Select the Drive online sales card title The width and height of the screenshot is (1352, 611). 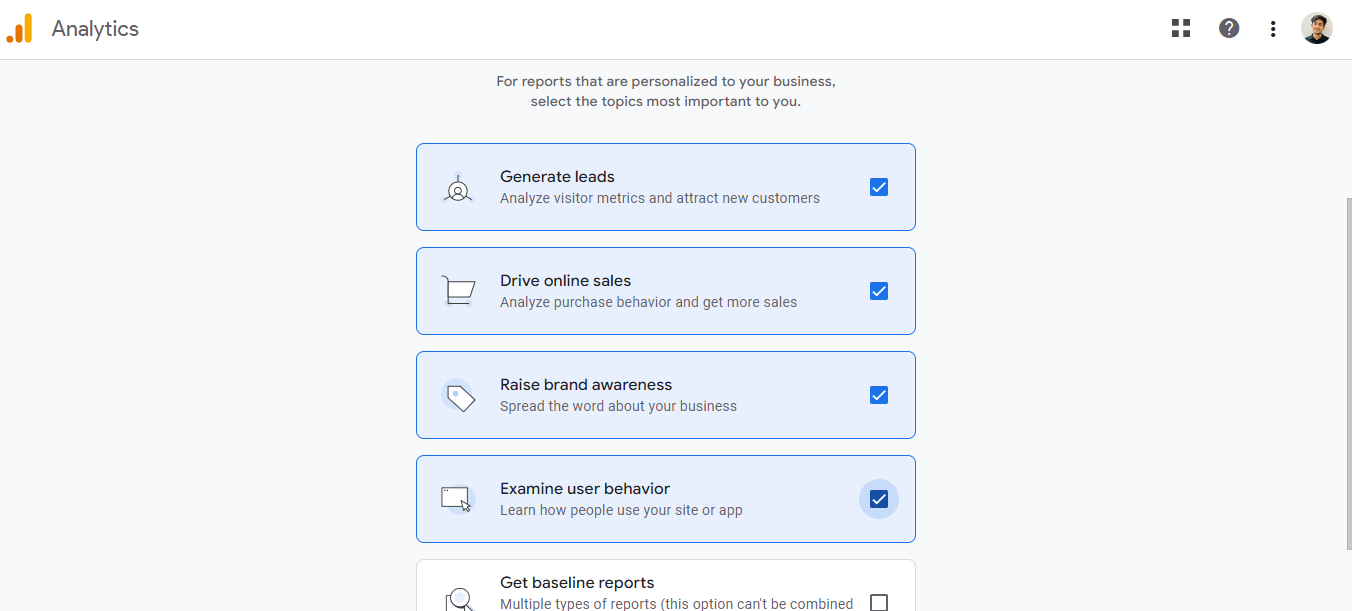[x=565, y=281]
